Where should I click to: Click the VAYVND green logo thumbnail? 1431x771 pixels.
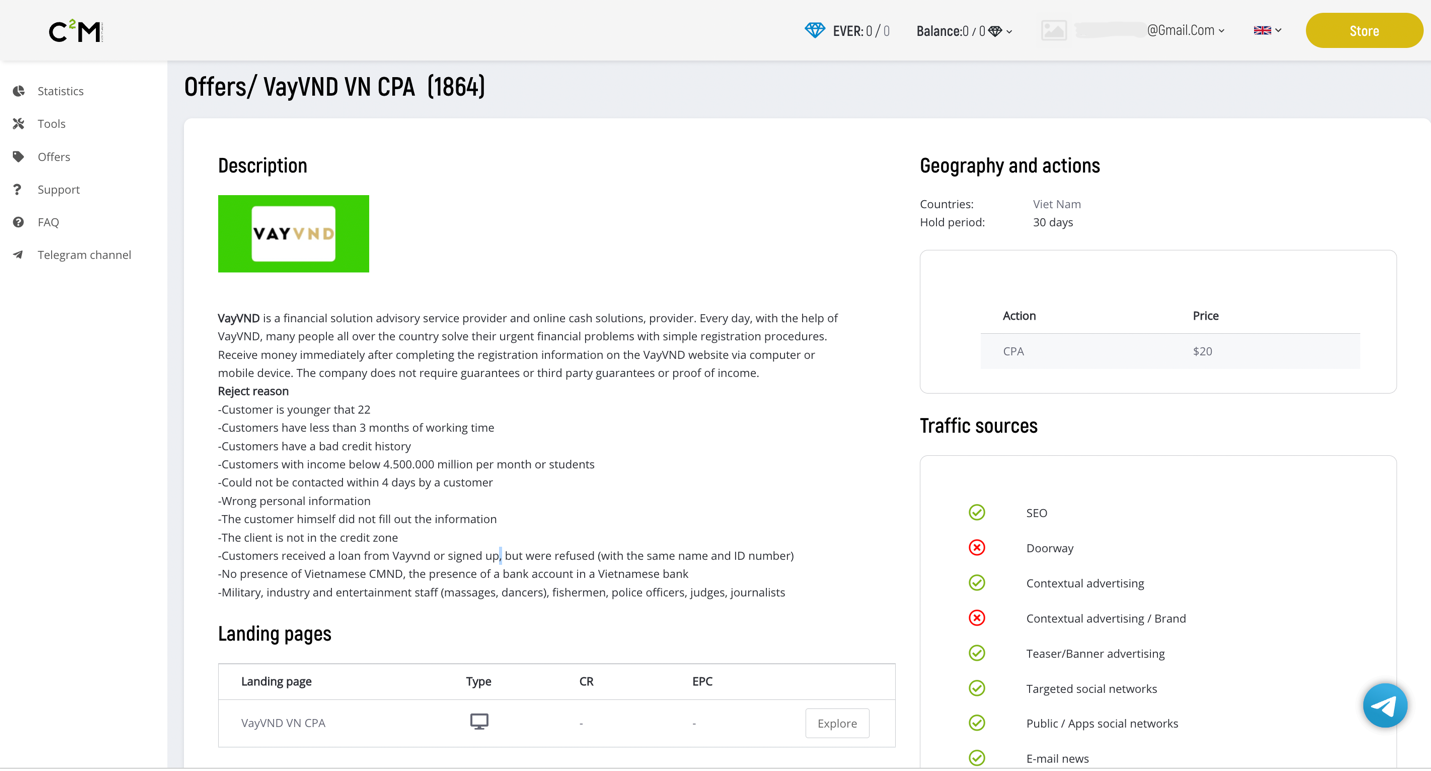tap(293, 233)
